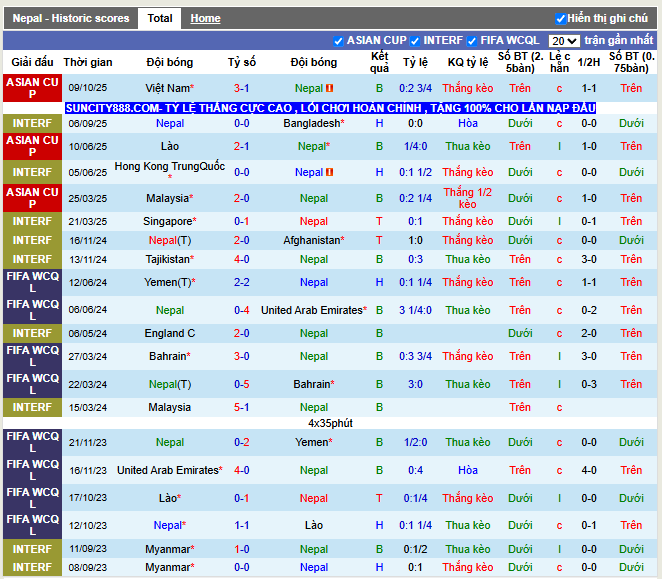Toggle the INTERF competition filter
Viewport: 662px width, 579px height.
pos(416,41)
